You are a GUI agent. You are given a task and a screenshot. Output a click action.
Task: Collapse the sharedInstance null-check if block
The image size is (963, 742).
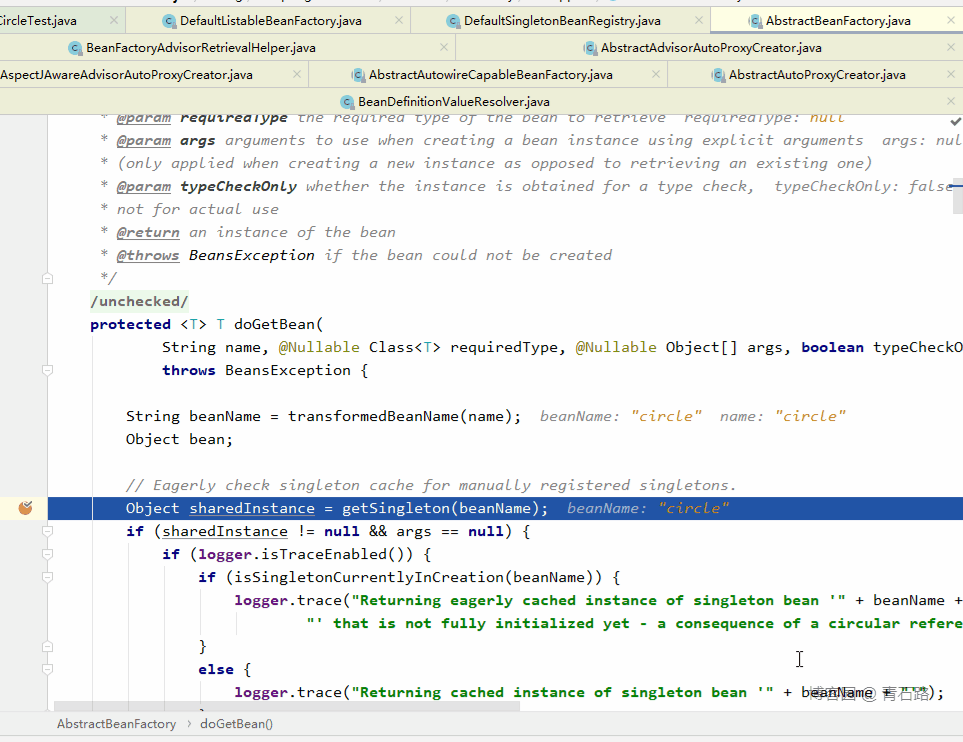[47, 531]
